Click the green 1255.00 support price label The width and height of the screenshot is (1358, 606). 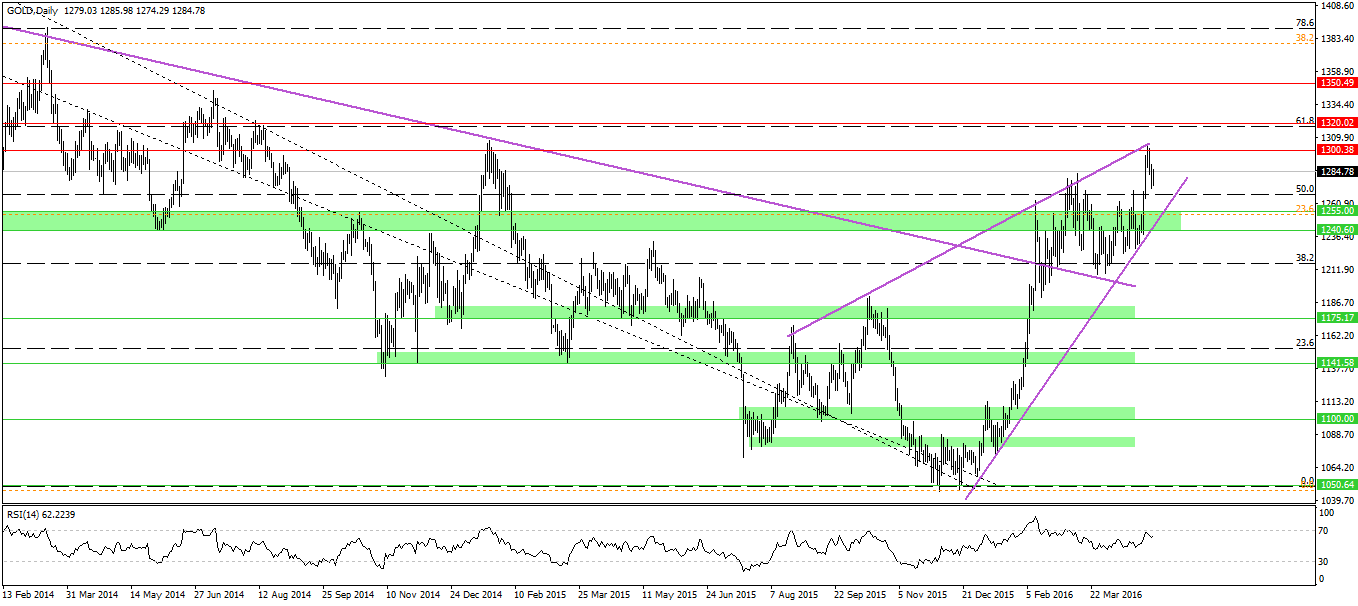point(1336,211)
